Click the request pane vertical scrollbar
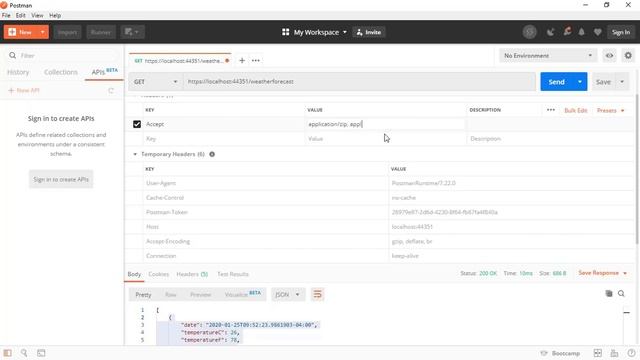The image size is (640, 360). tap(637, 169)
